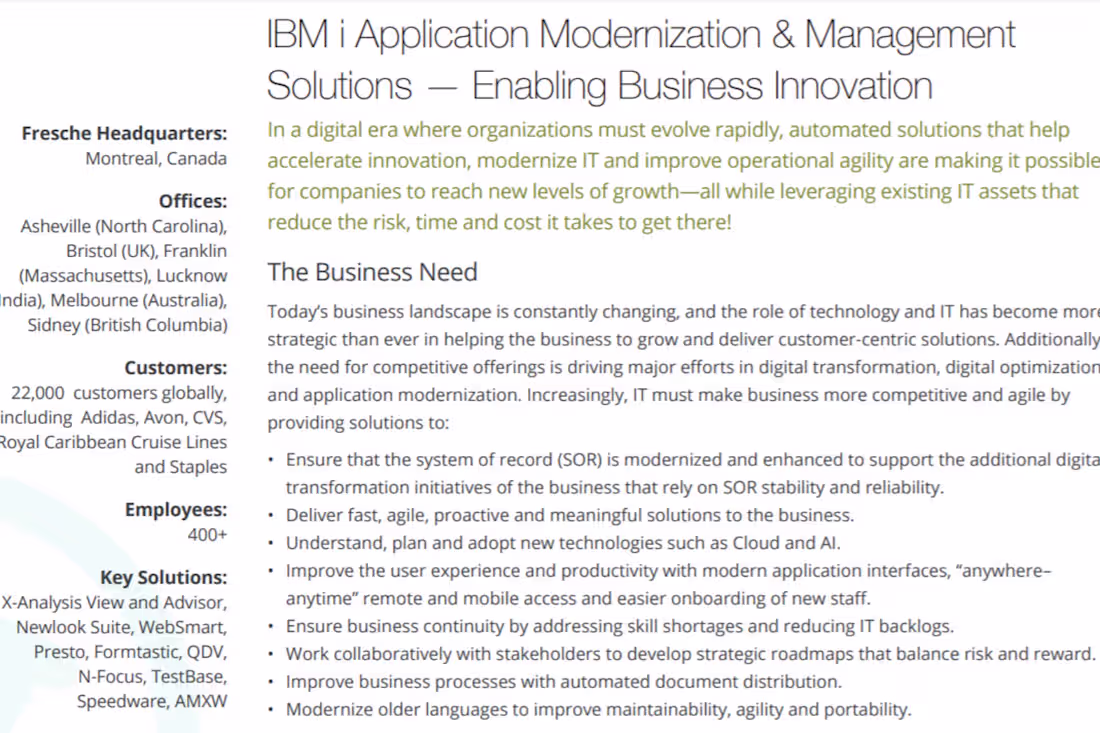Click the 'Bristol (UK), Franklin' line
Screen dimensions: 1100x733
tap(147, 251)
